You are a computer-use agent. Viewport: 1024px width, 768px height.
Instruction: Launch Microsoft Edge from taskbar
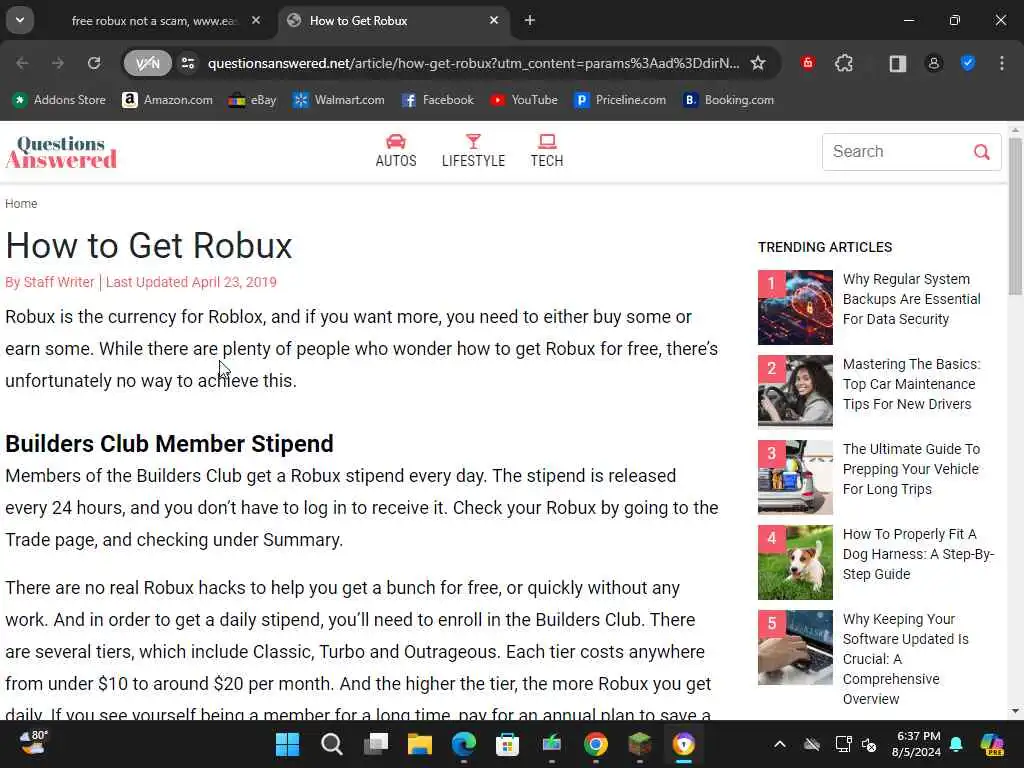pyautogui.click(x=464, y=744)
